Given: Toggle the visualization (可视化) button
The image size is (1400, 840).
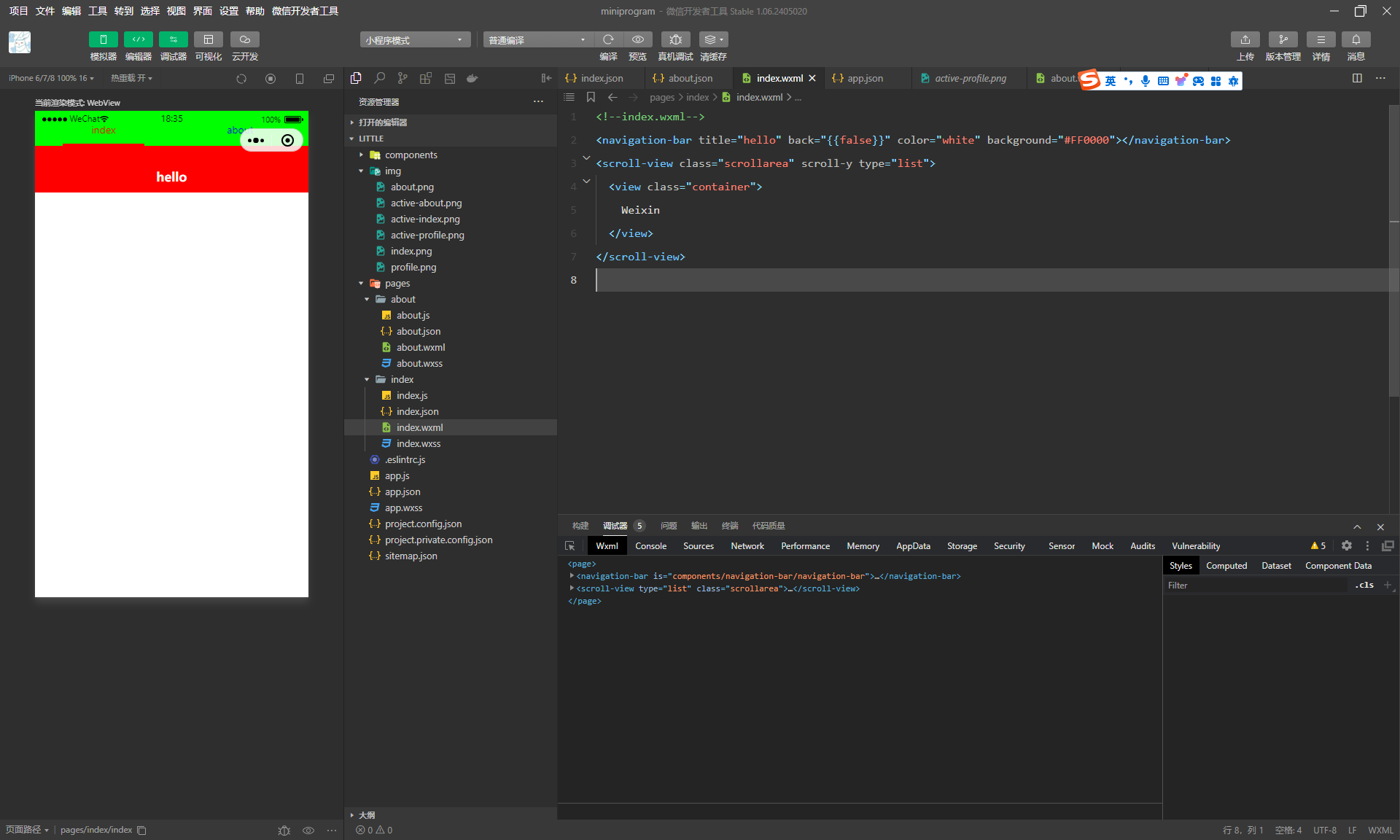Looking at the screenshot, I should [x=208, y=39].
